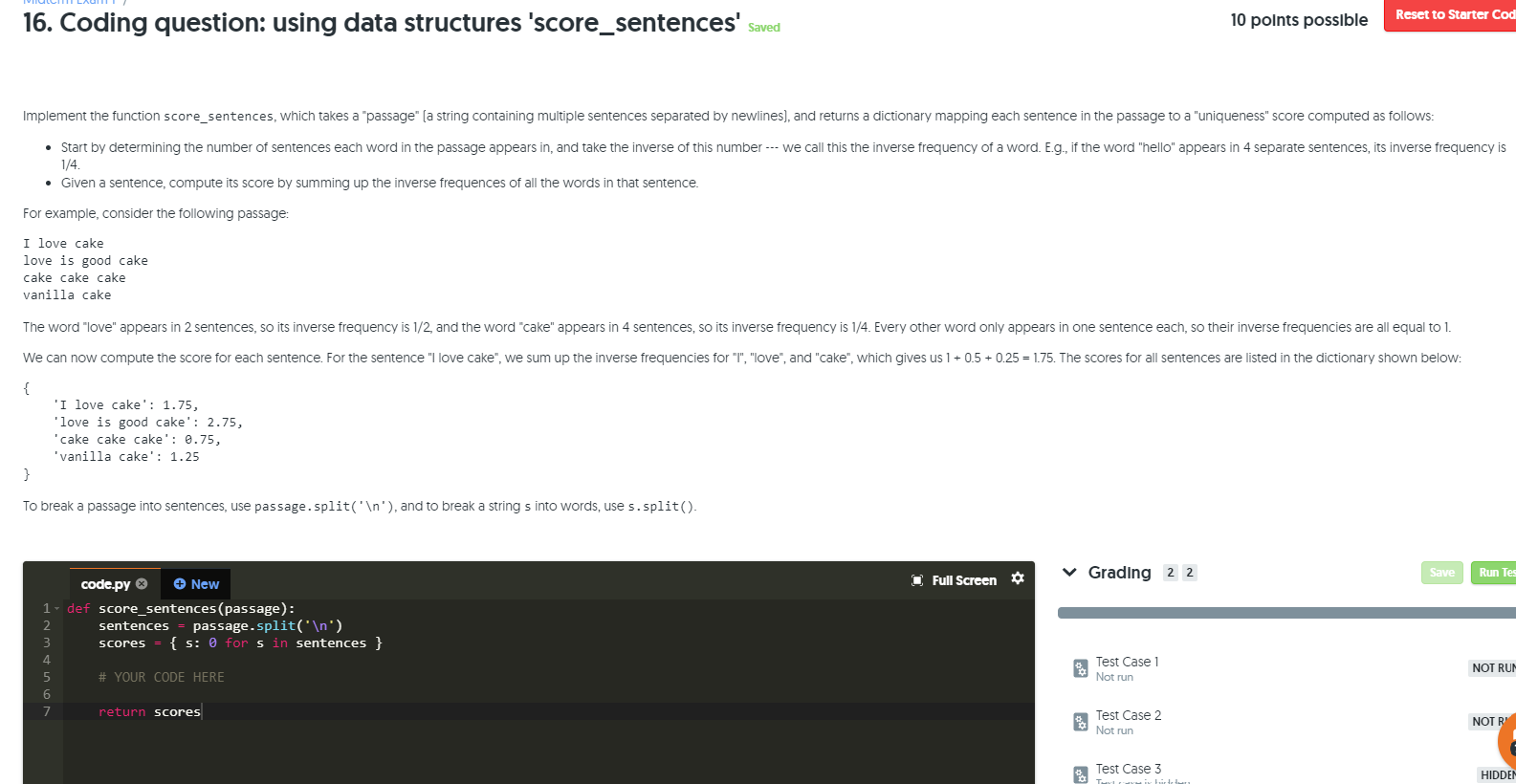
Task: Open editor settings gear icon
Action: pos(1018,578)
